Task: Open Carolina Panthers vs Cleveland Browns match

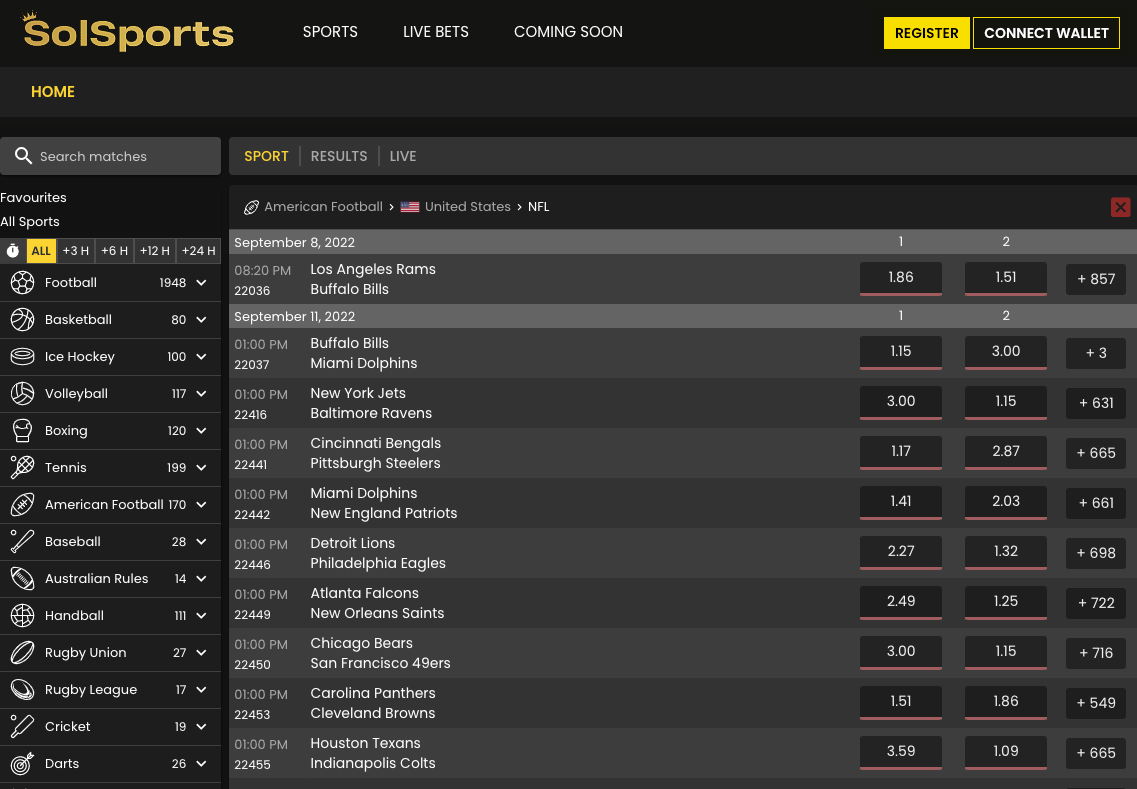Action: 373,703
